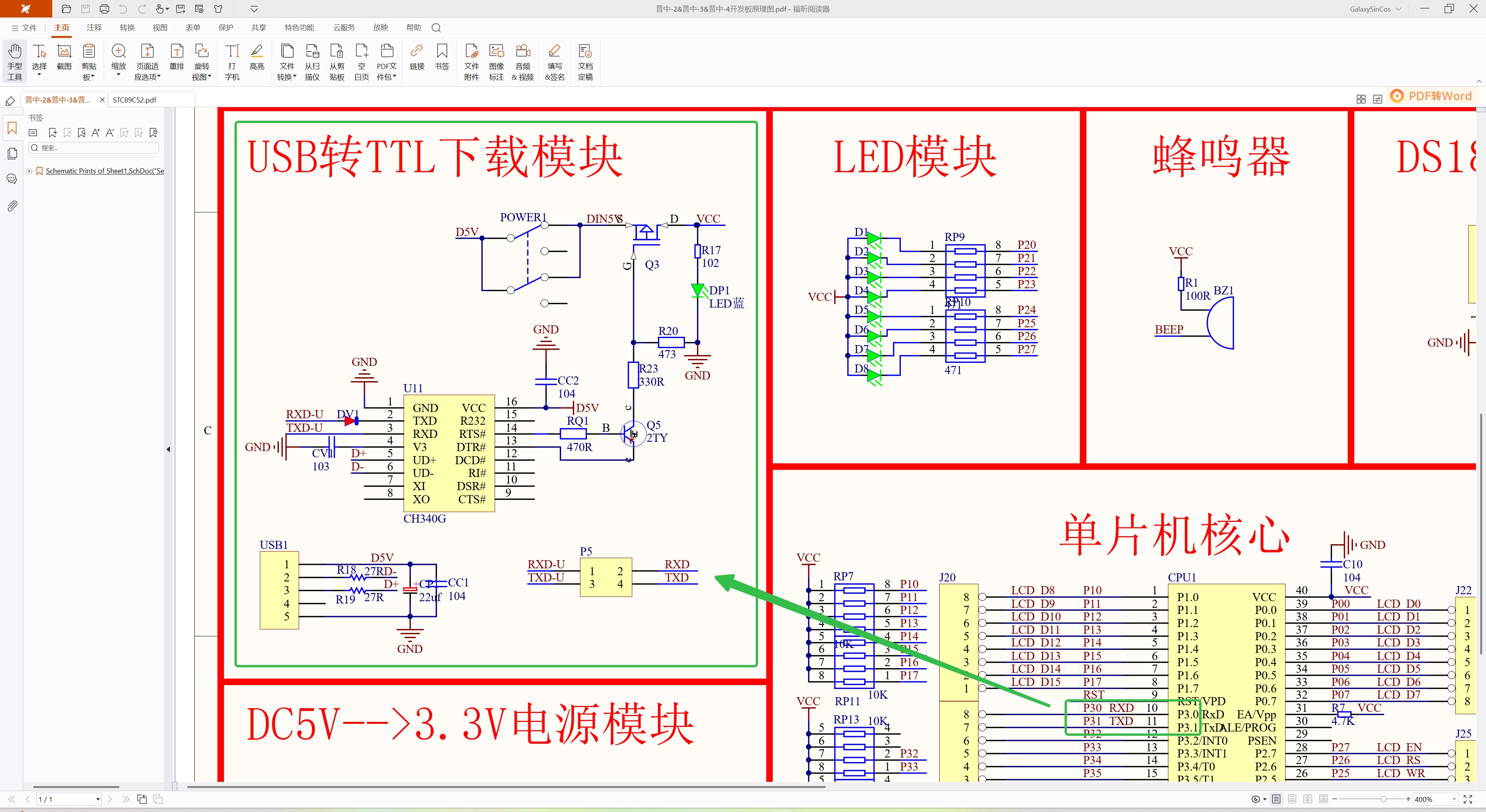
Task: Click the add new bookmark icon
Action: tap(53, 133)
